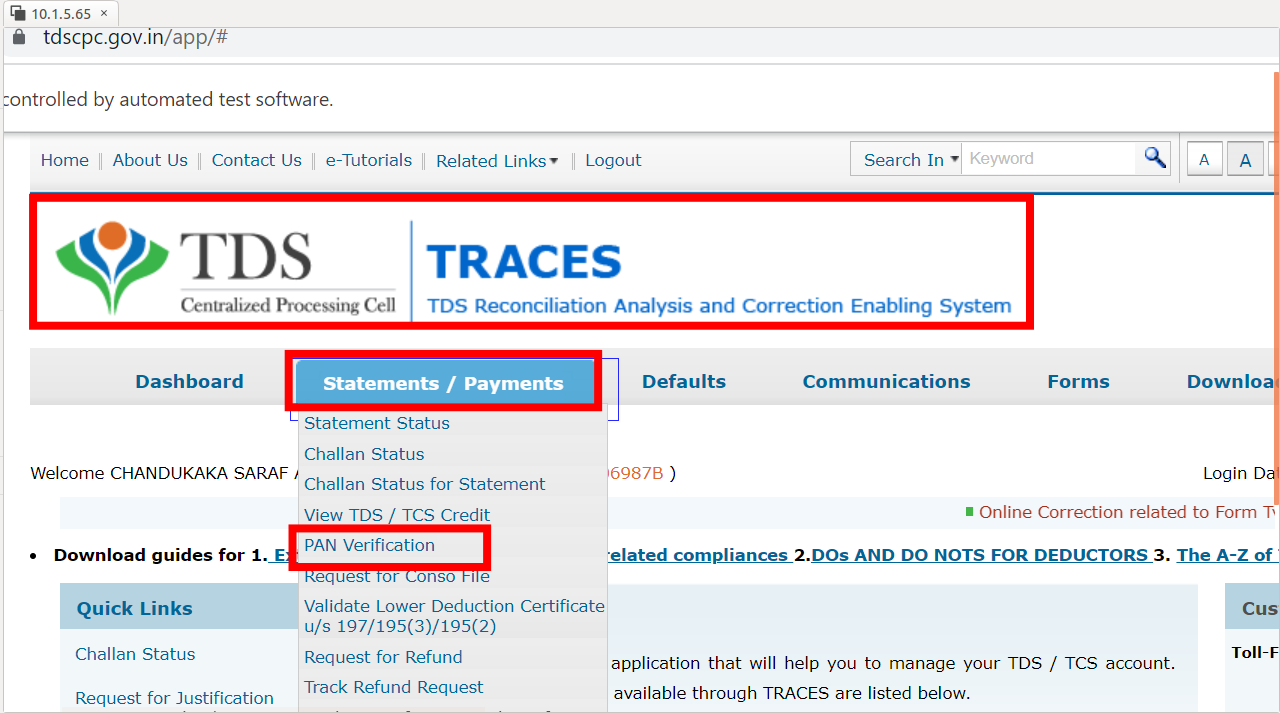Open e-Tutorials link
Screen dimensions: 1280x713
click(369, 160)
